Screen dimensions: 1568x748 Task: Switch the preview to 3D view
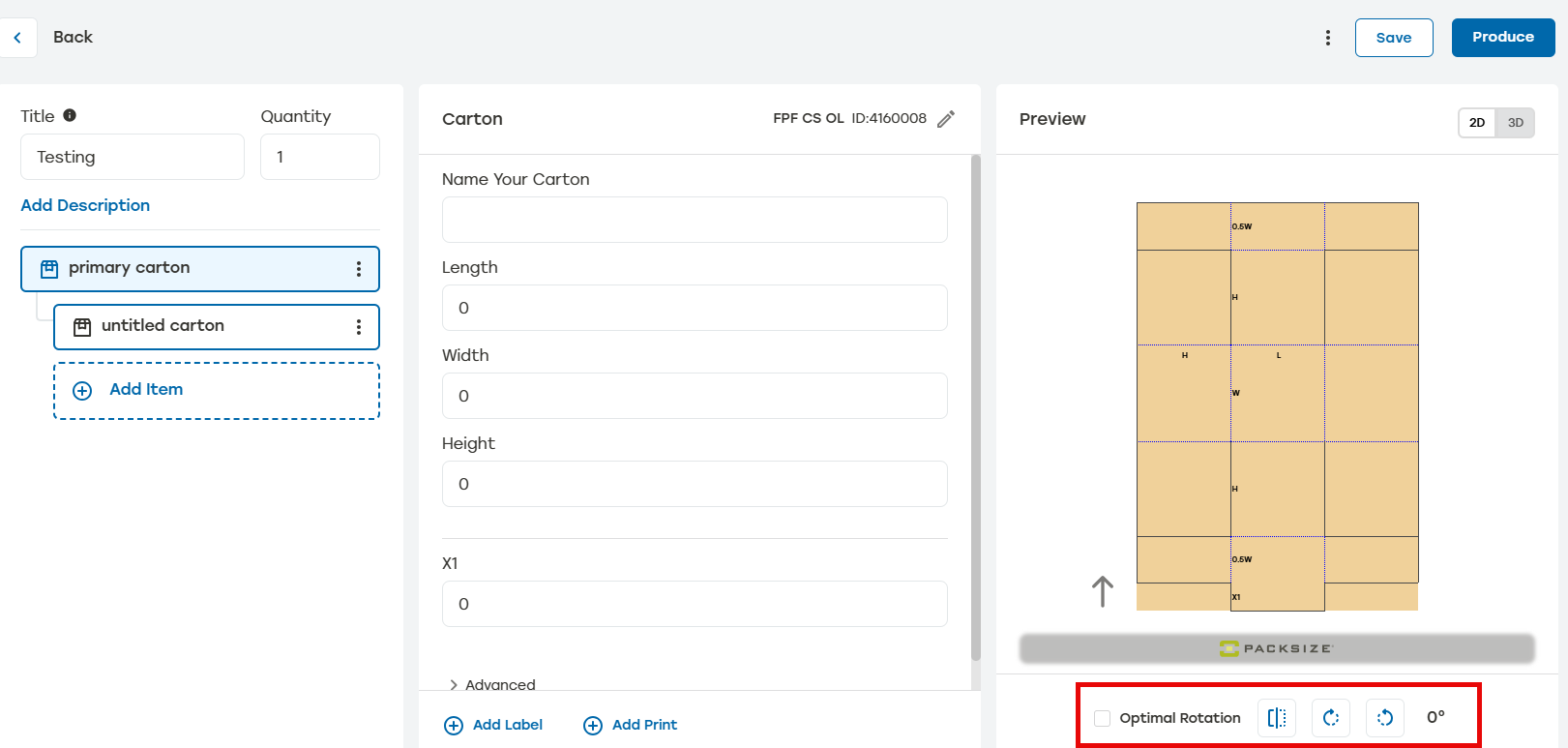1515,123
